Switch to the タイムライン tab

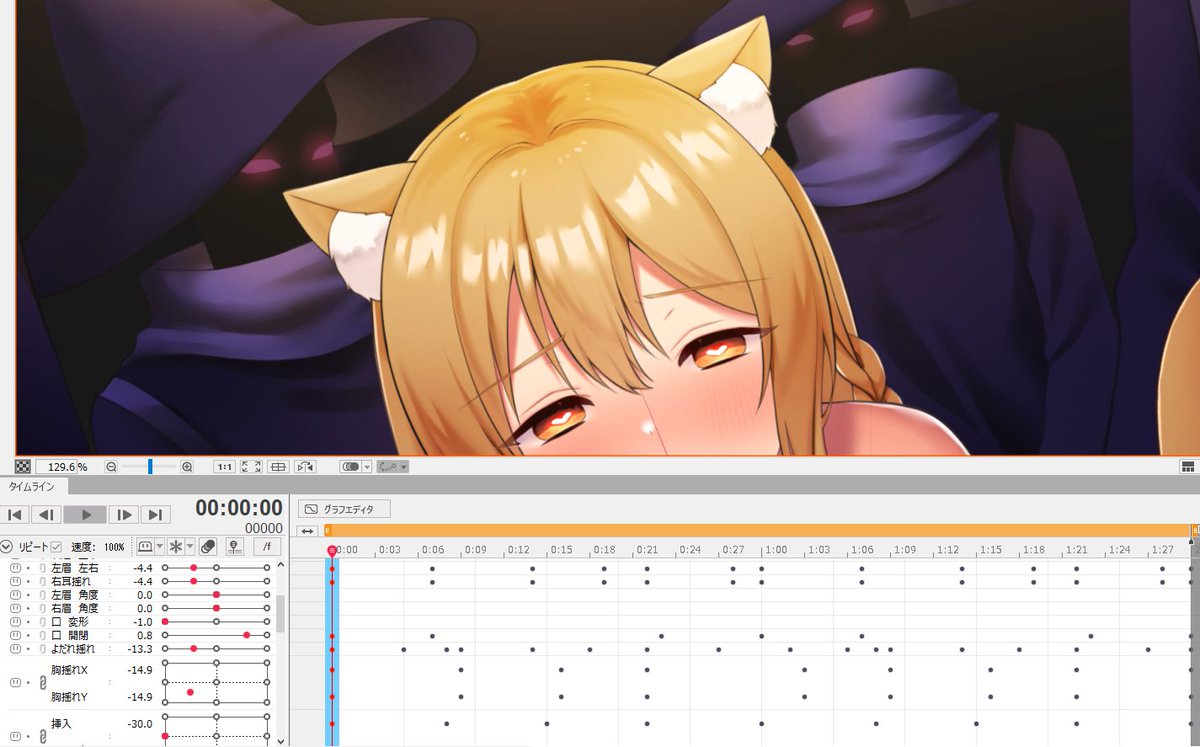[33, 487]
